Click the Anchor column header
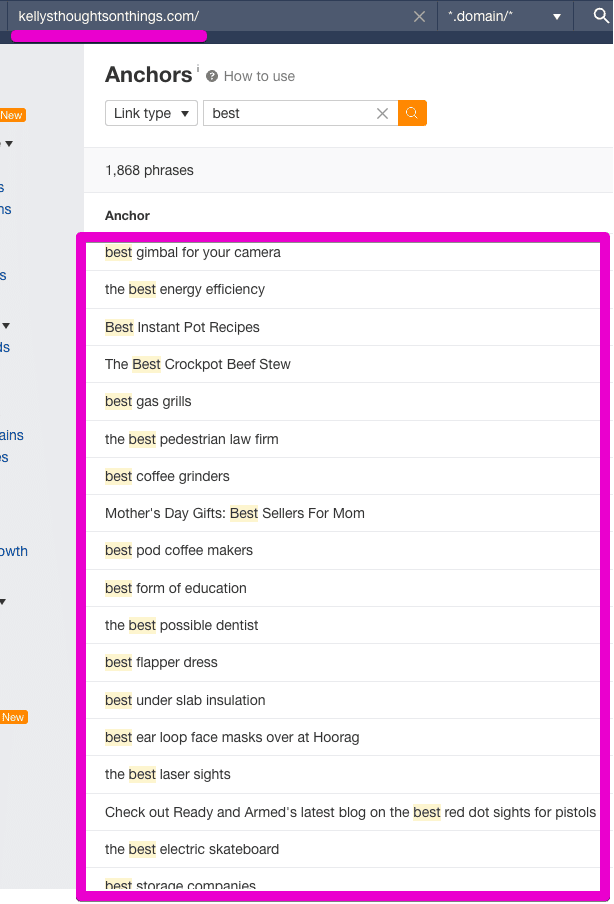The image size is (614, 904). coord(127,215)
